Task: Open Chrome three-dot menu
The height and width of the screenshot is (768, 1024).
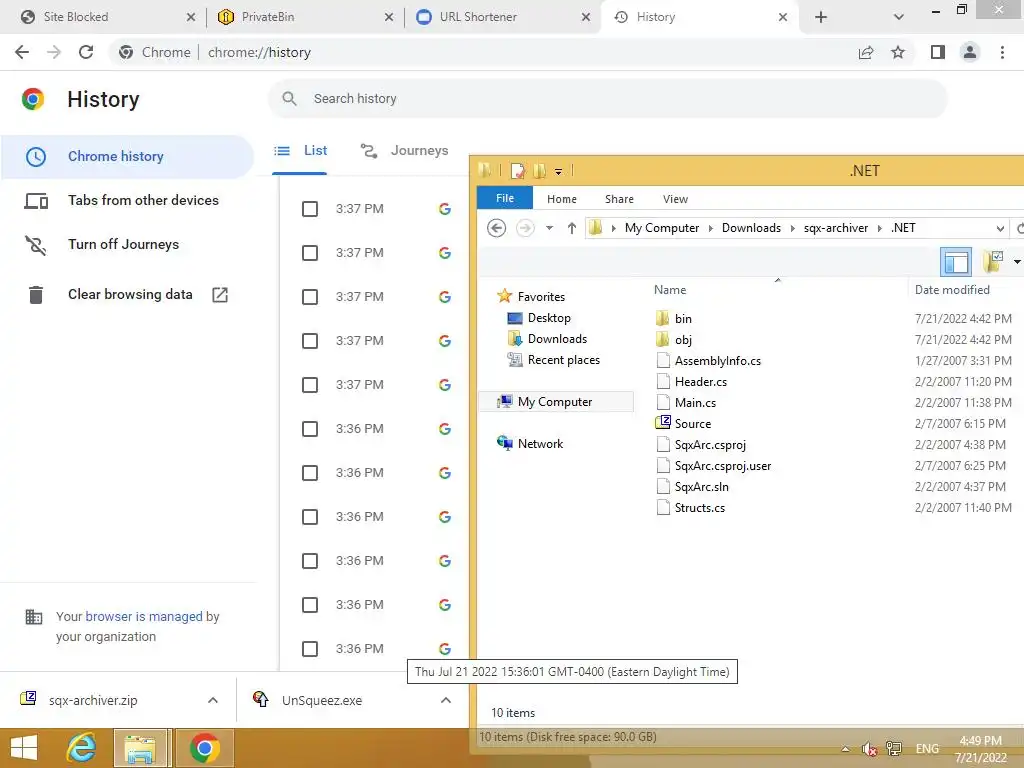Action: pos(1002,52)
